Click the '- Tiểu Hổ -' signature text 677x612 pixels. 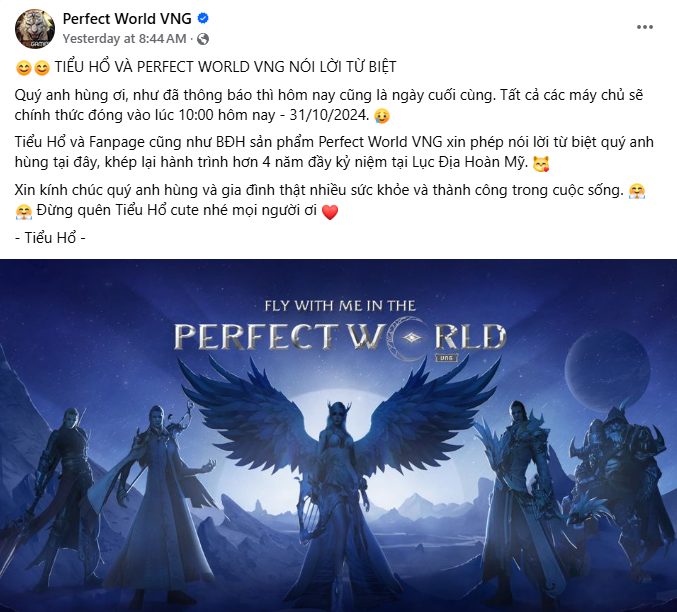click(50, 238)
